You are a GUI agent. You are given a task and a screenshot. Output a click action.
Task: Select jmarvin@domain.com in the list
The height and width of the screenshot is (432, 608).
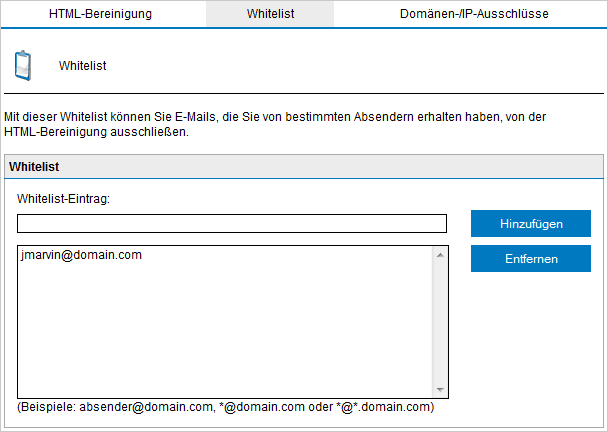click(x=81, y=255)
